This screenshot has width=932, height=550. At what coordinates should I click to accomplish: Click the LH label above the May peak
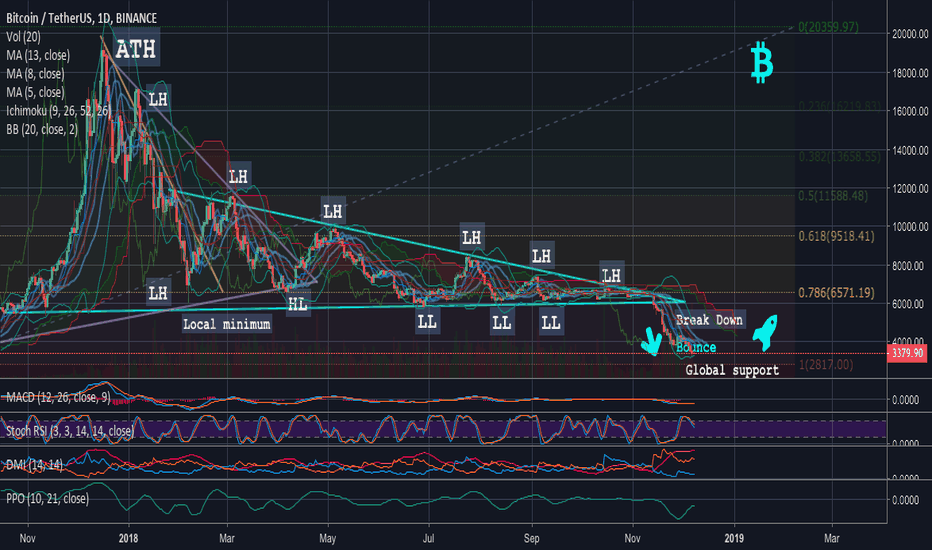click(x=333, y=211)
